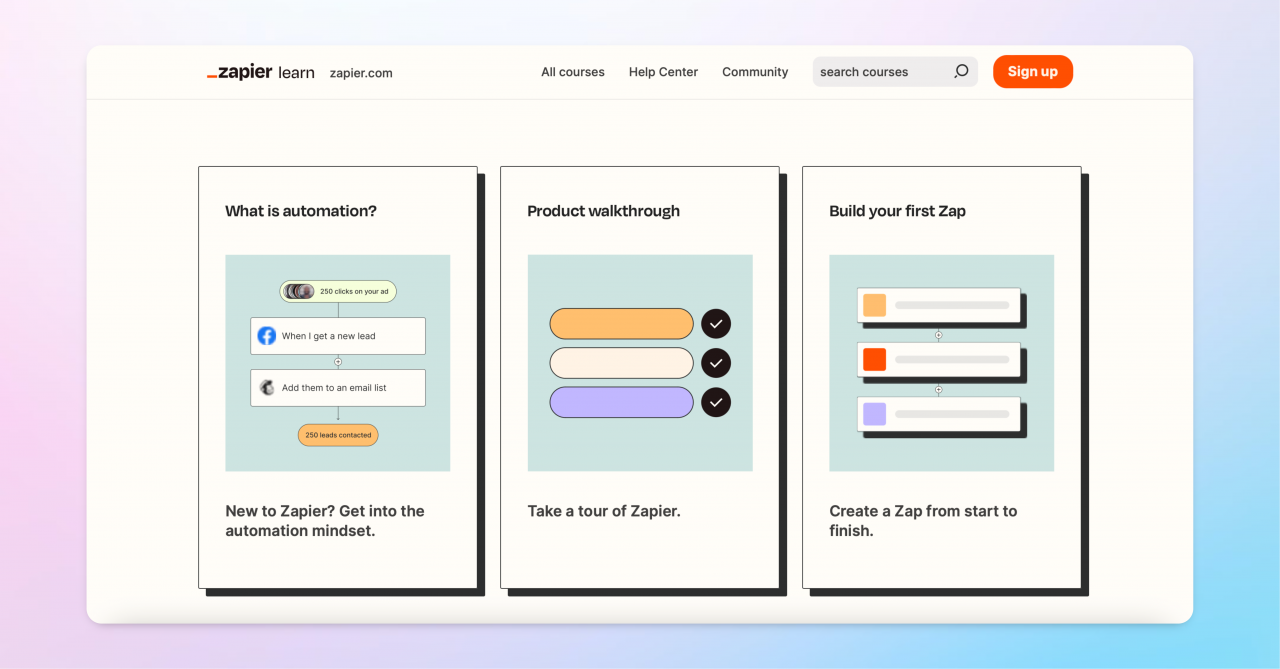Click the checkmark next to the purple bar
This screenshot has height=669, width=1280.
tap(716, 402)
